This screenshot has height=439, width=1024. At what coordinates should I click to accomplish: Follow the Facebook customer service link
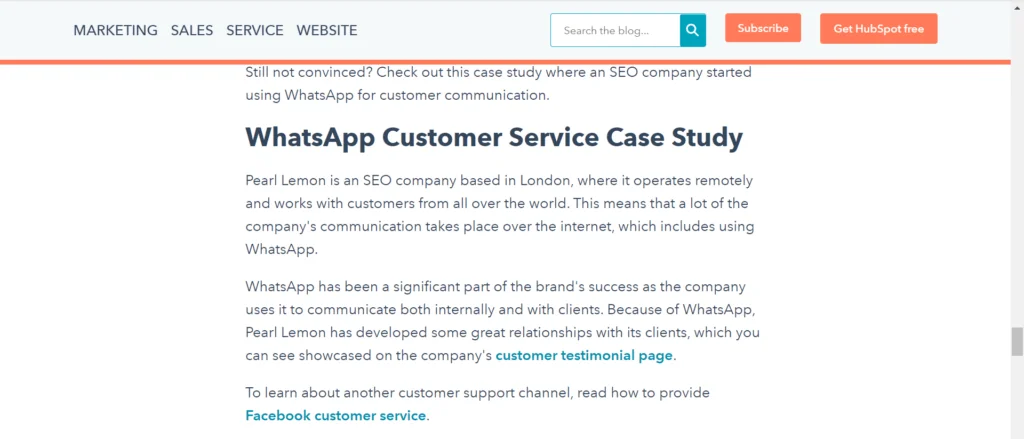(x=336, y=415)
